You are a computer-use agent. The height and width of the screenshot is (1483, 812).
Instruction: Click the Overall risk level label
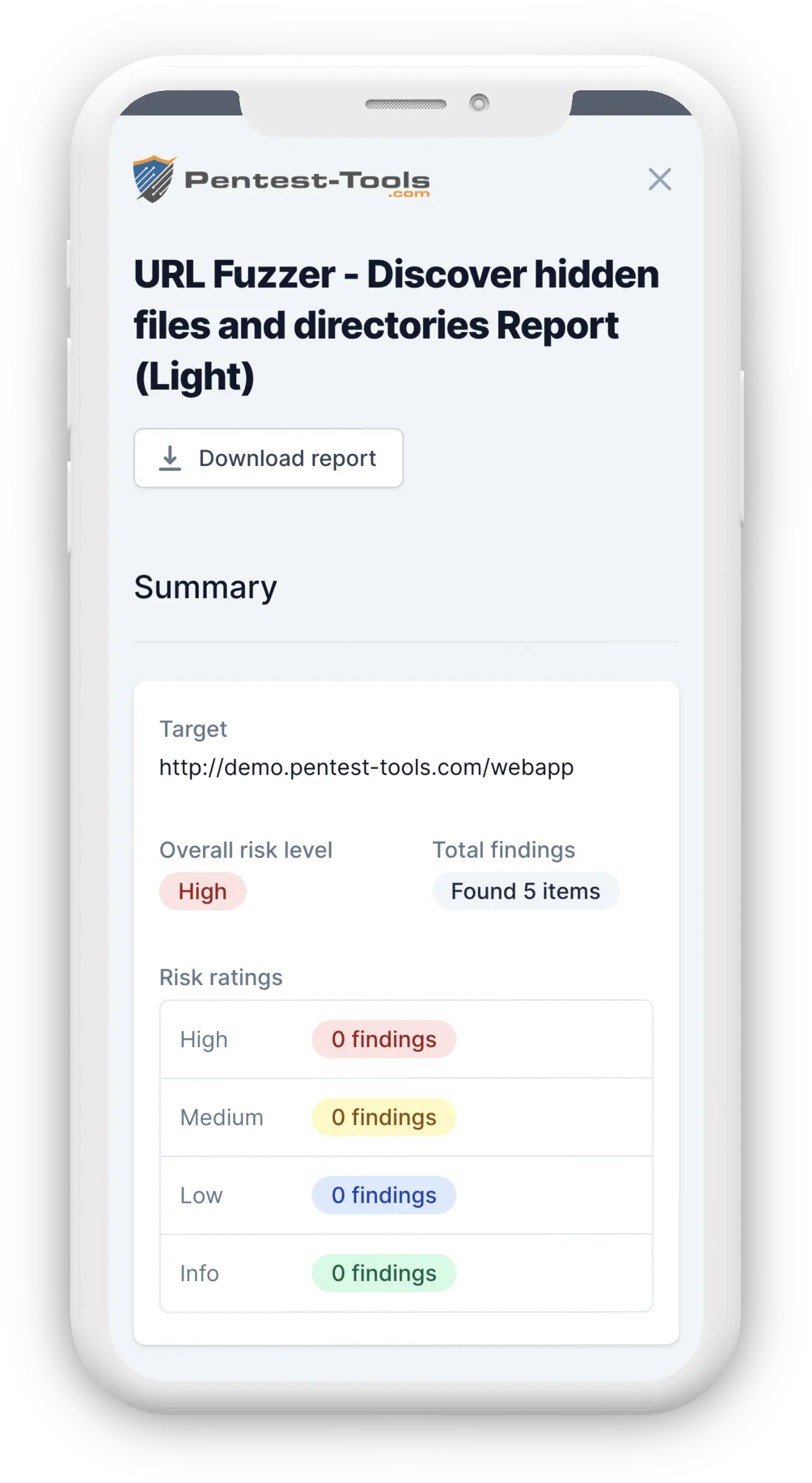[x=245, y=850]
